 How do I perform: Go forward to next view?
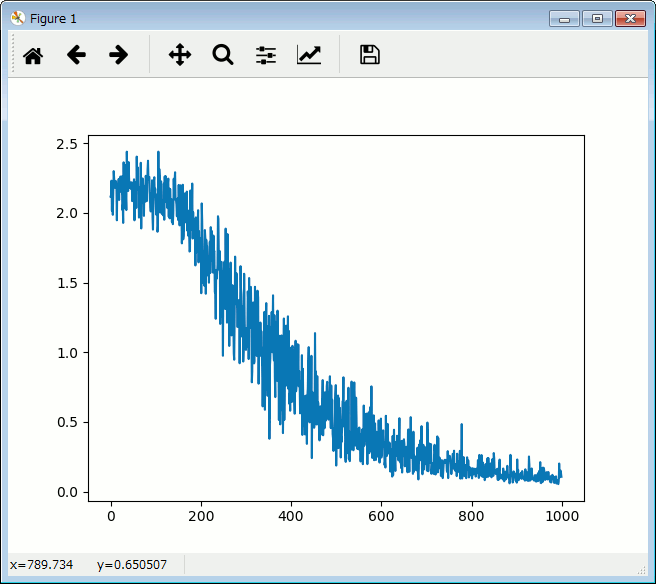coord(118,55)
